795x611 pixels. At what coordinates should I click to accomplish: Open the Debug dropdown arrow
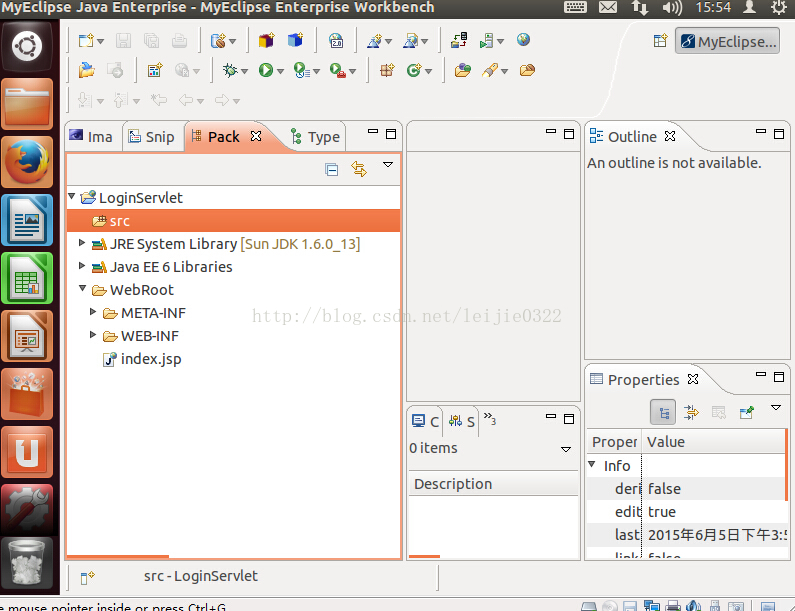click(x=244, y=71)
